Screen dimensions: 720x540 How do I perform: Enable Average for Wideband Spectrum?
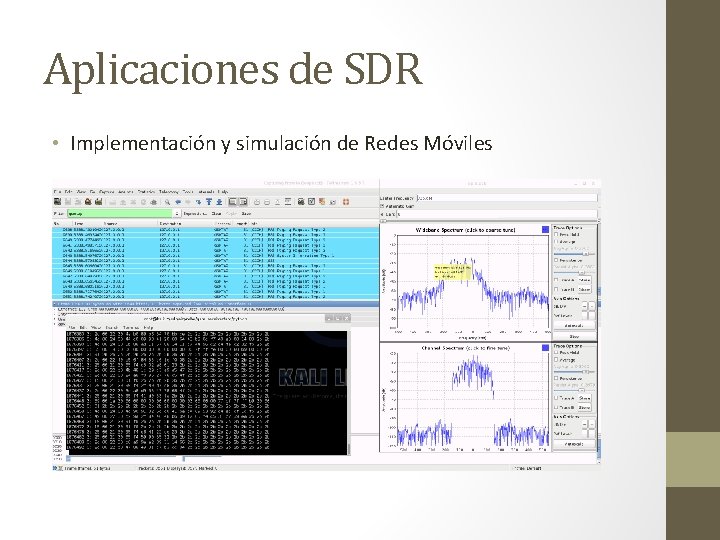(556, 242)
